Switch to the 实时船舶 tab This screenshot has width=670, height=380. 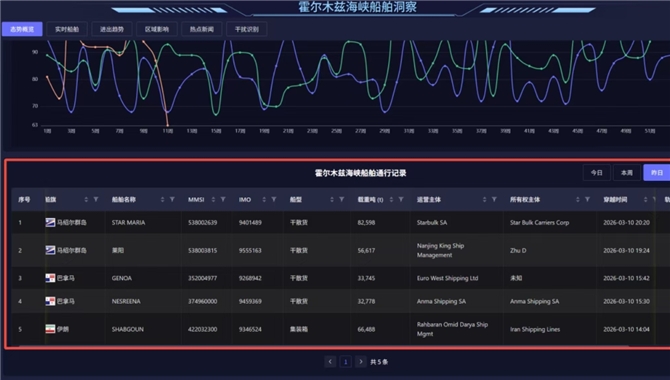pos(67,29)
